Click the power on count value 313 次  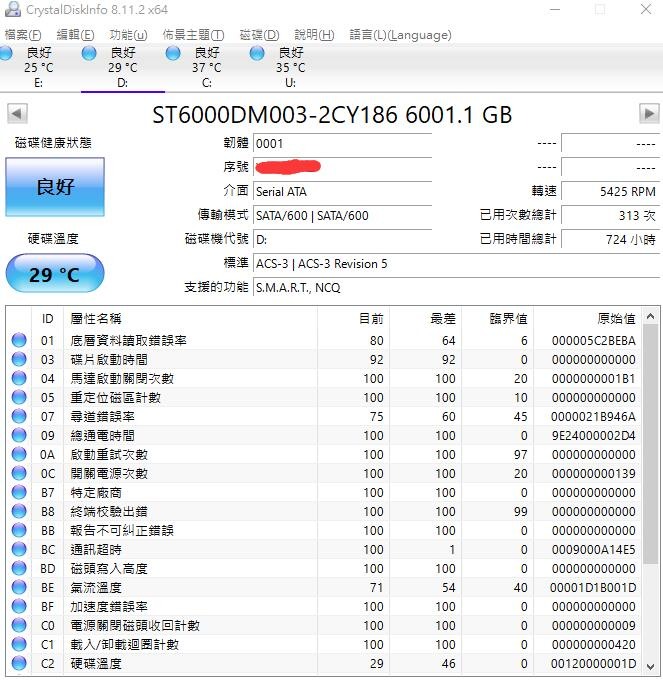611,216
